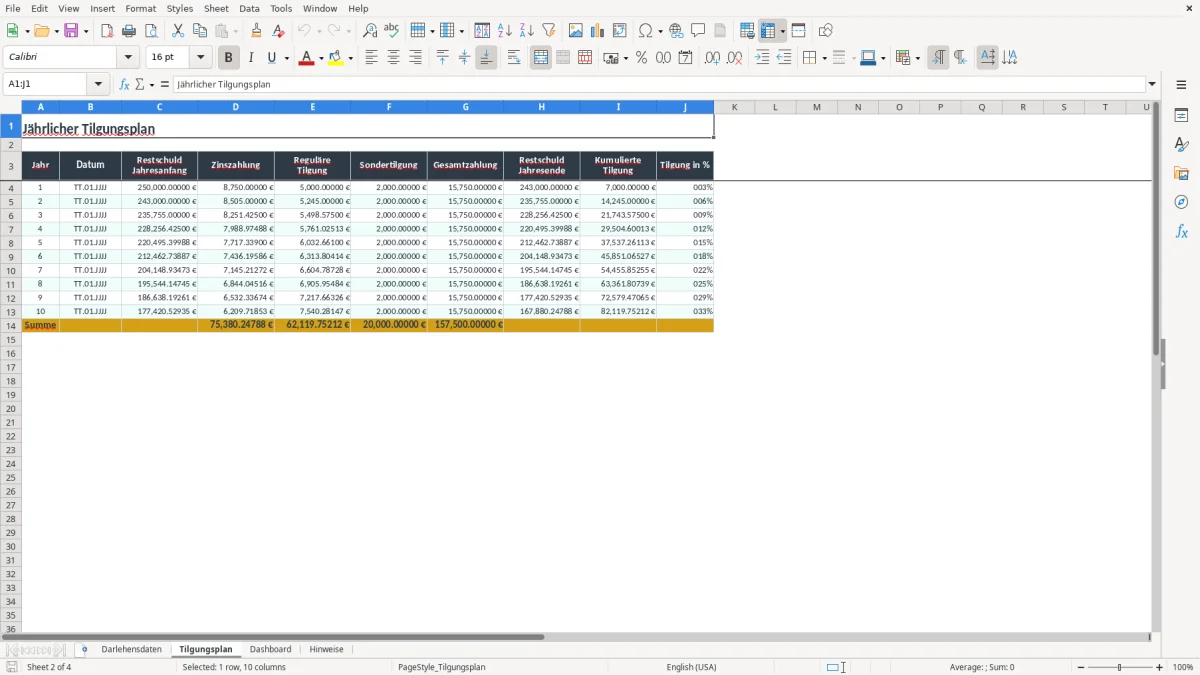This screenshot has height=675, width=1200.
Task: Format as percent
Action: (x=642, y=58)
